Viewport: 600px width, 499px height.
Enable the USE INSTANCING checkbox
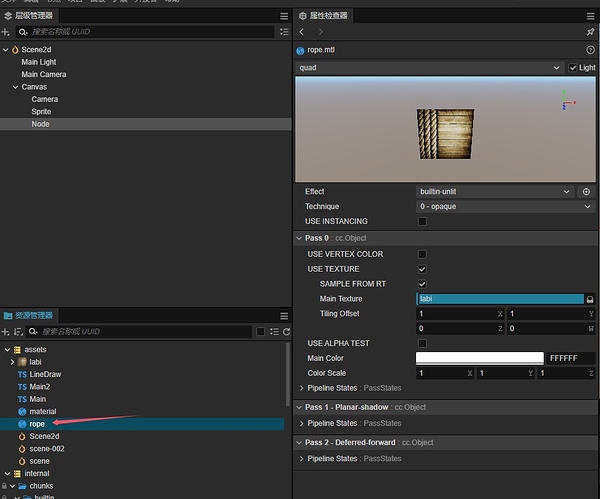[x=422, y=222]
